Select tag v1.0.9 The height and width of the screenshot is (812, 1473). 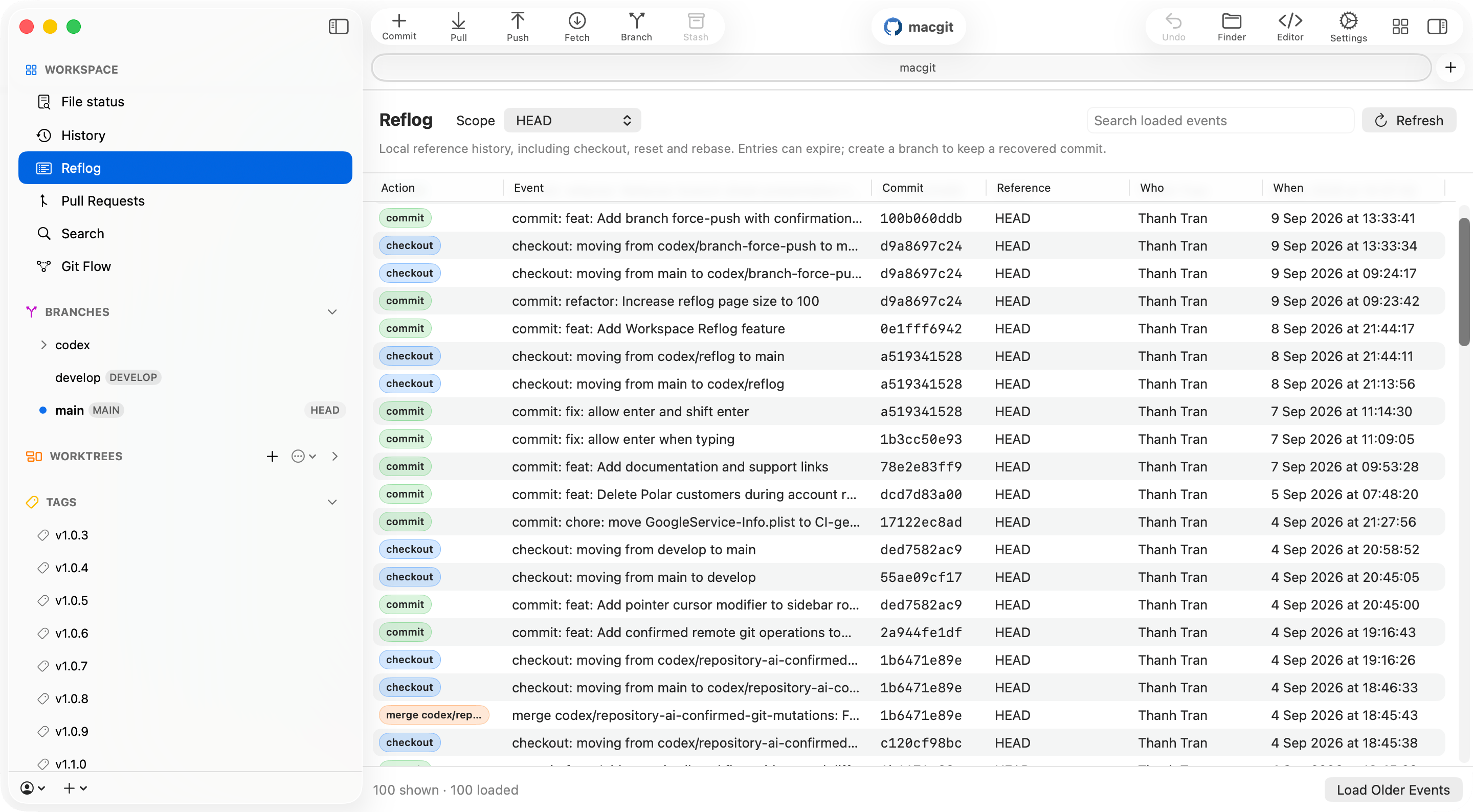(185, 731)
